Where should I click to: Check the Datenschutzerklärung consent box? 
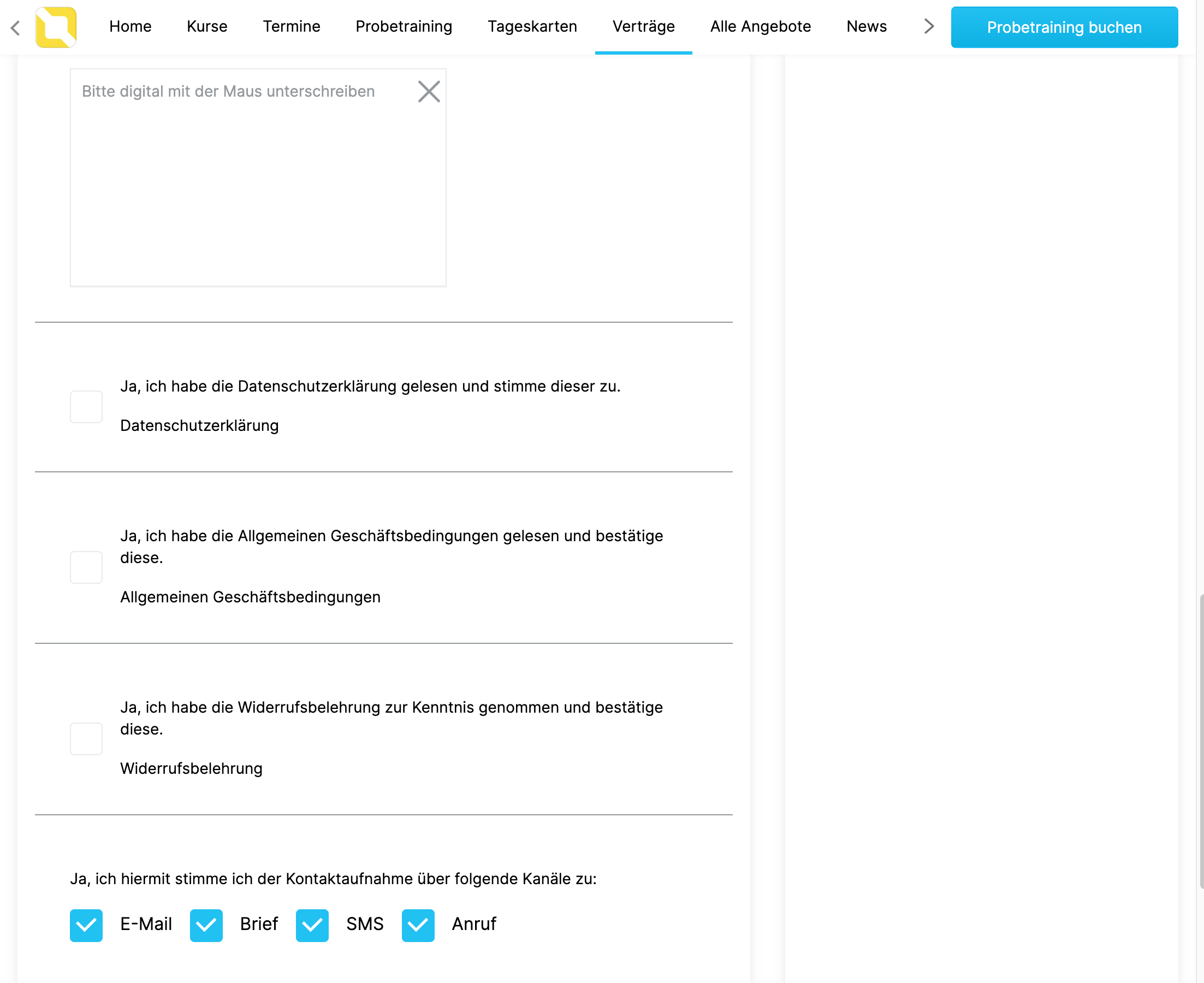pyautogui.click(x=86, y=406)
